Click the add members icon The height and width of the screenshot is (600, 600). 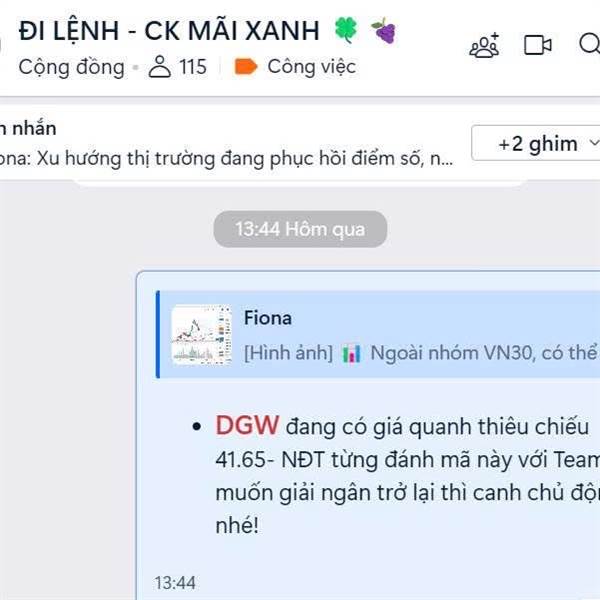(484, 45)
